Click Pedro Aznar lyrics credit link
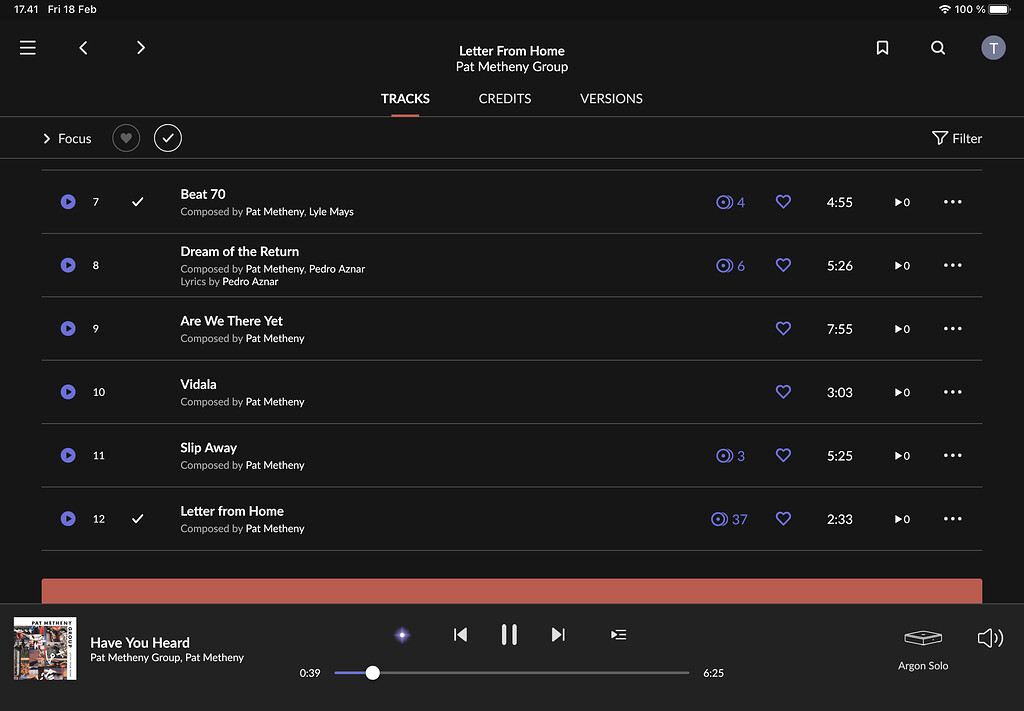1024x711 pixels. pos(250,282)
